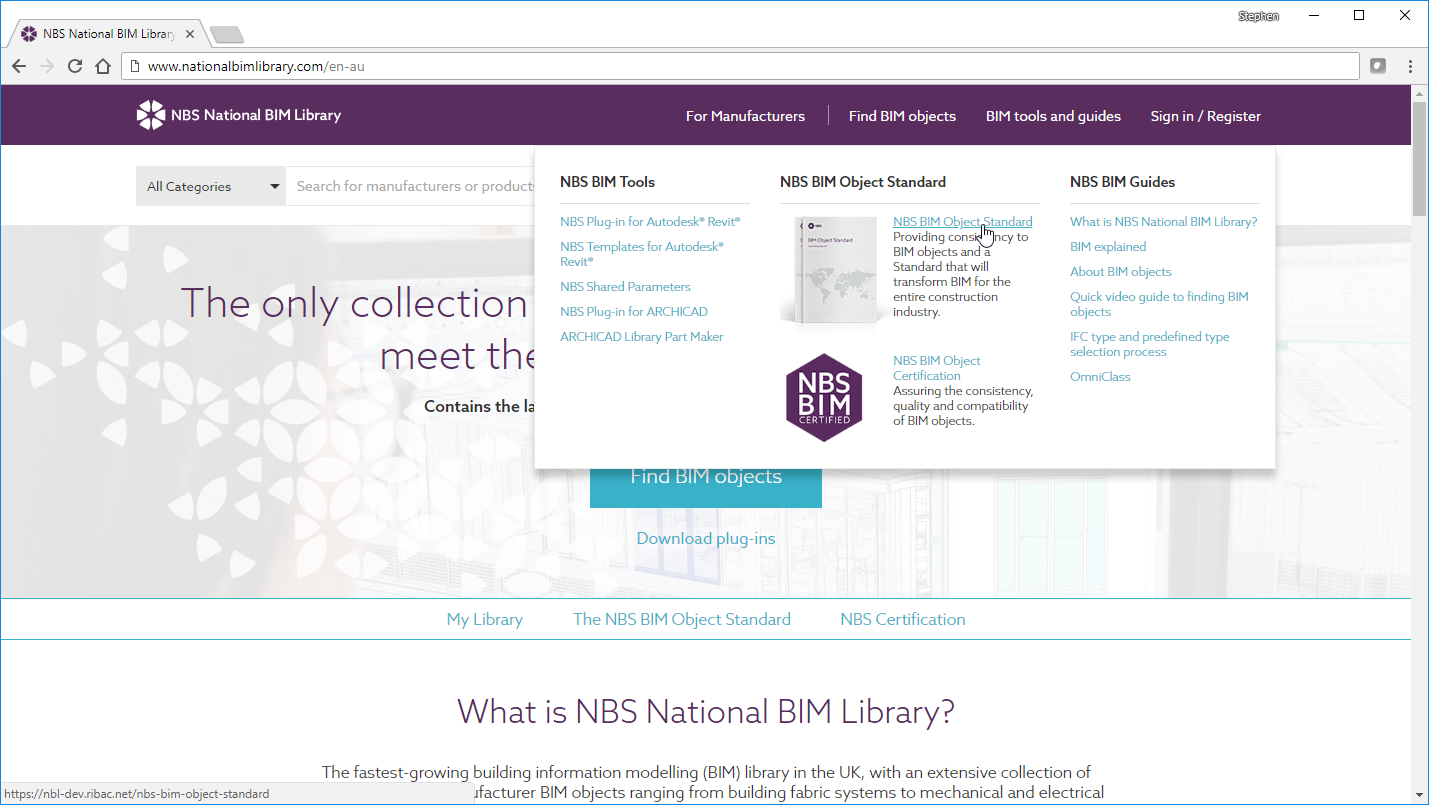Expand the All Categories dropdown
The image size is (1429, 805).
pos(211,186)
